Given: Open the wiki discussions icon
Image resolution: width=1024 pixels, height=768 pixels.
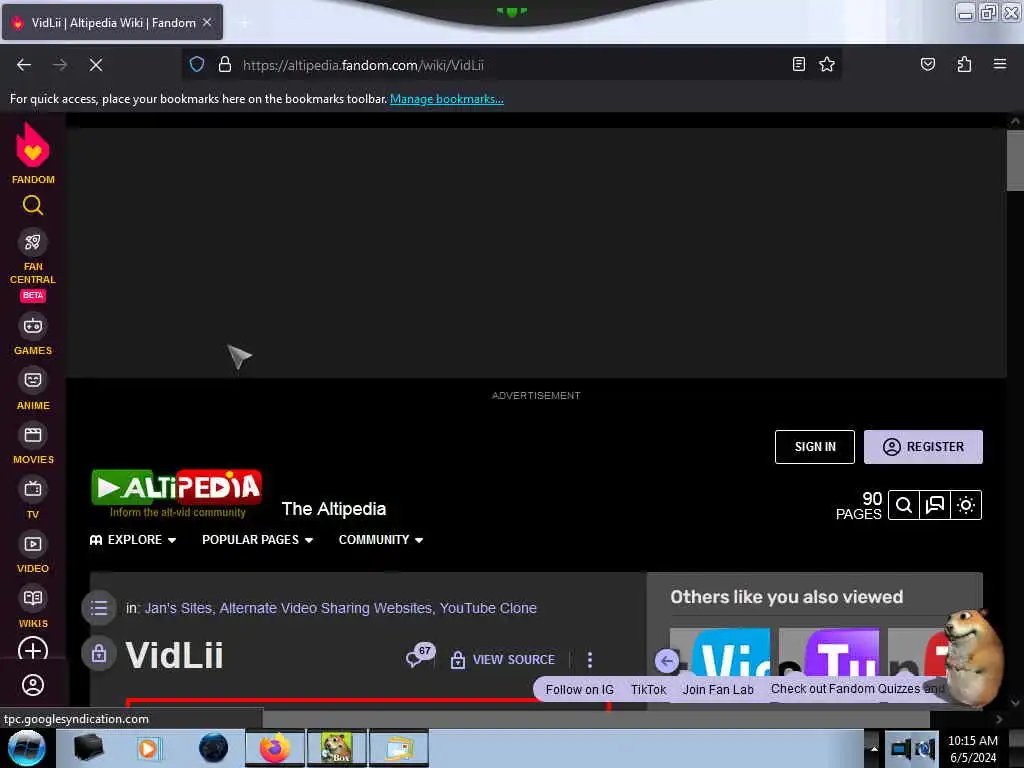Looking at the screenshot, I should click(x=935, y=505).
